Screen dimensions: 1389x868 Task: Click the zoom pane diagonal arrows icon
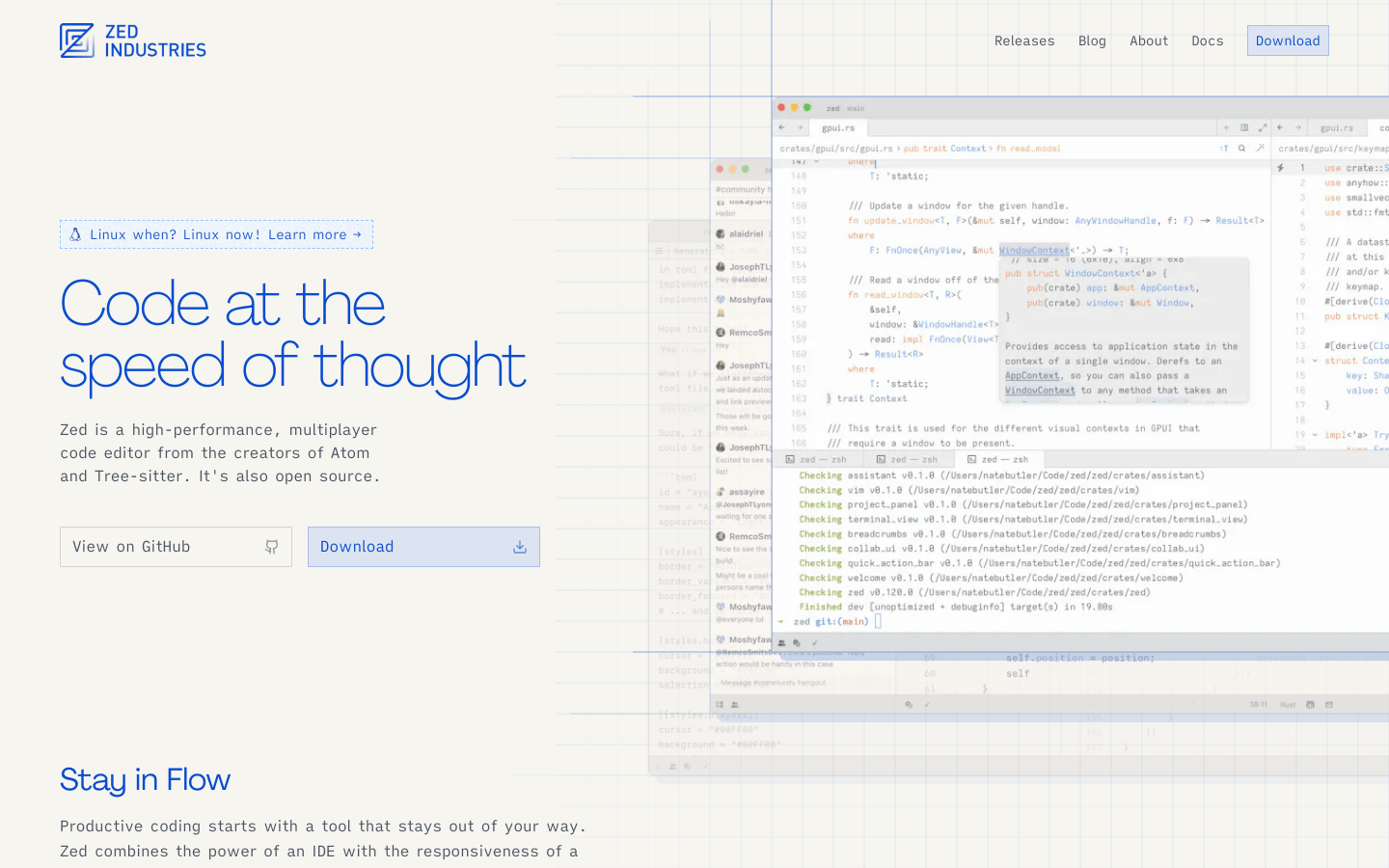tap(1262, 127)
